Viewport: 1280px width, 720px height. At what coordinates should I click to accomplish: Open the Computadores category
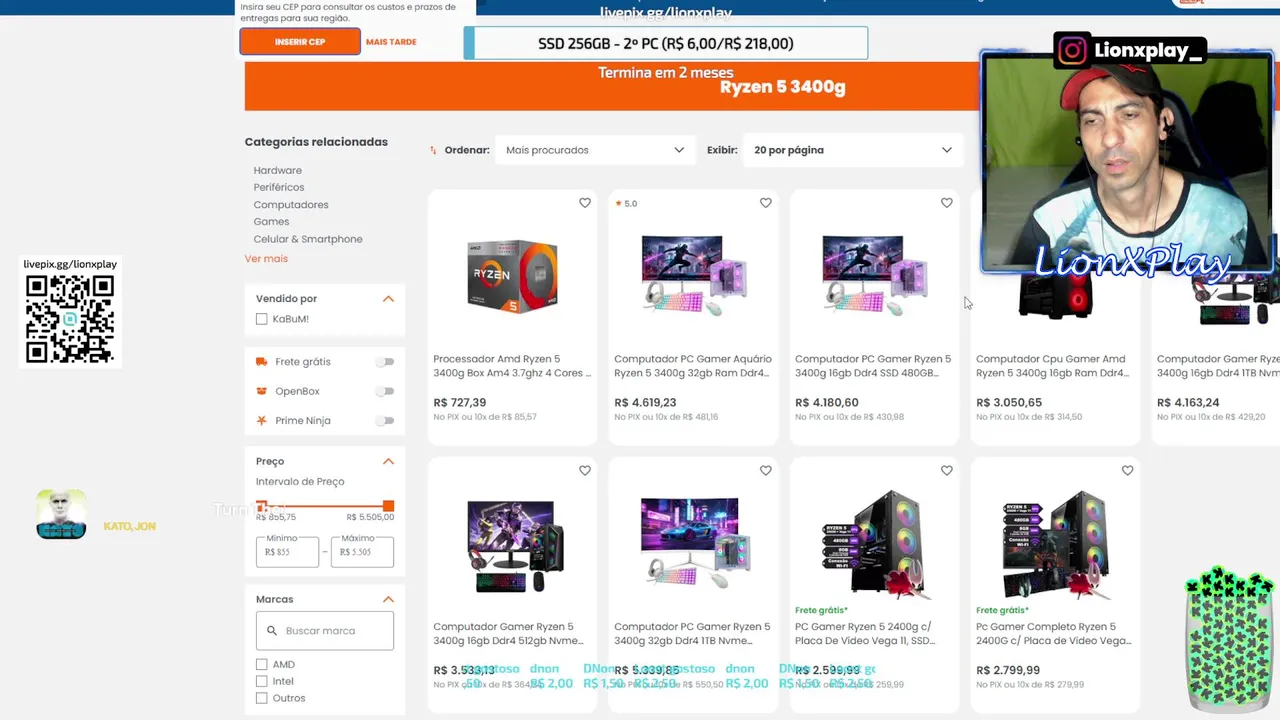291,205
